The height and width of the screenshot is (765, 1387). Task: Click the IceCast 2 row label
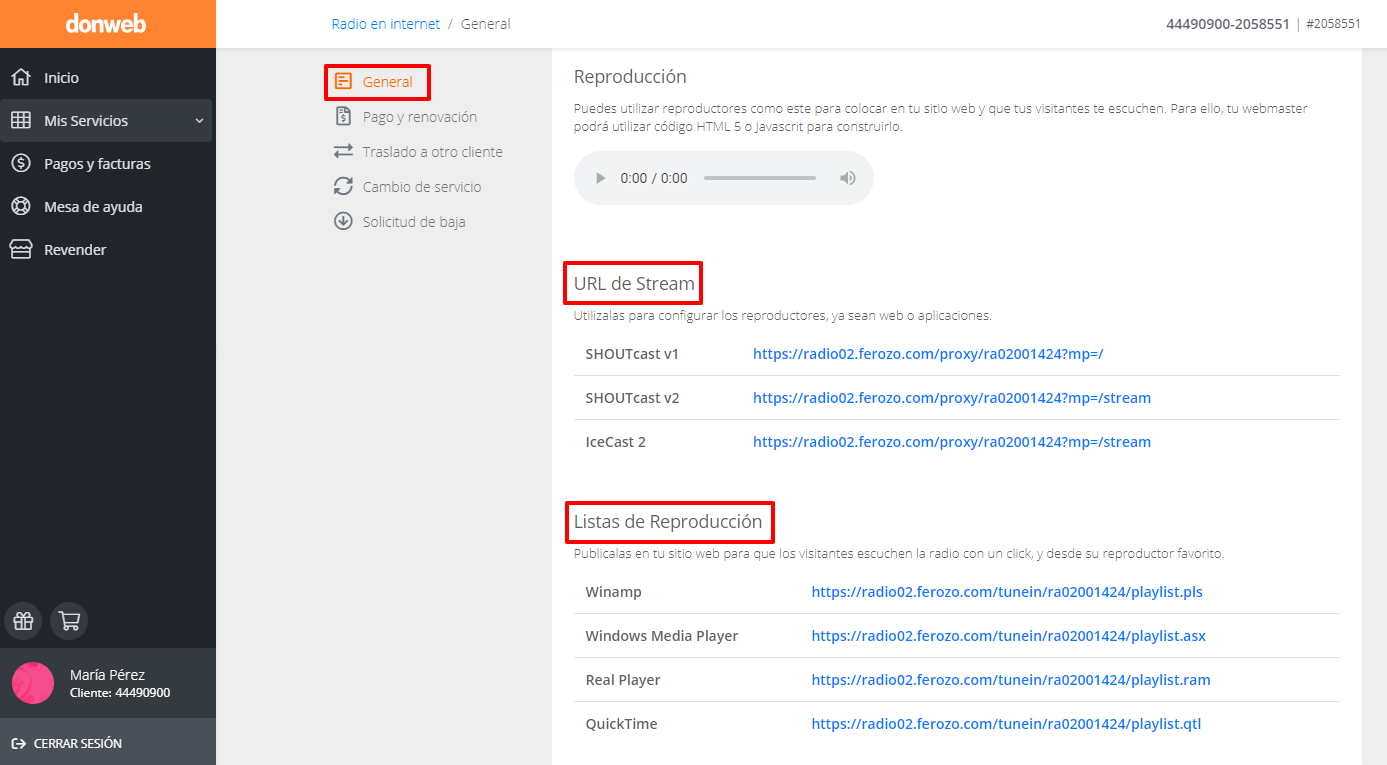(616, 442)
